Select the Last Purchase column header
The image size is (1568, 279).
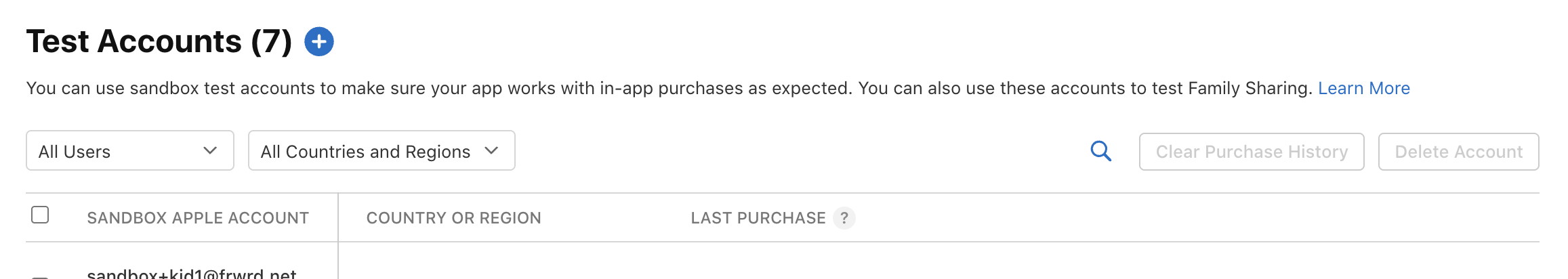pyautogui.click(x=758, y=218)
